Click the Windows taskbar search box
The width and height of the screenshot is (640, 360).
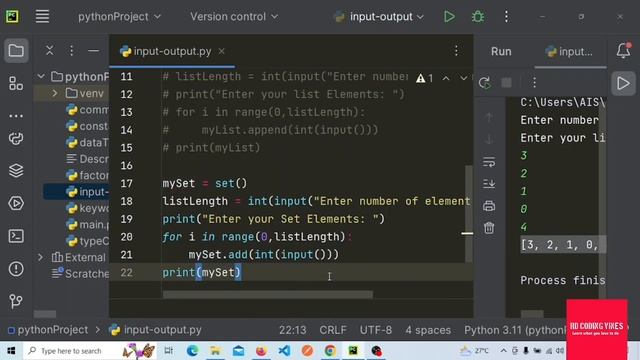coord(90,351)
